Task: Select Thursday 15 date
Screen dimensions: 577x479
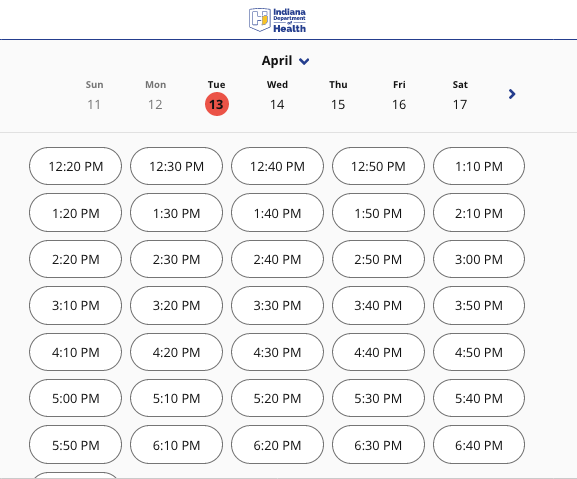Action: tap(338, 96)
